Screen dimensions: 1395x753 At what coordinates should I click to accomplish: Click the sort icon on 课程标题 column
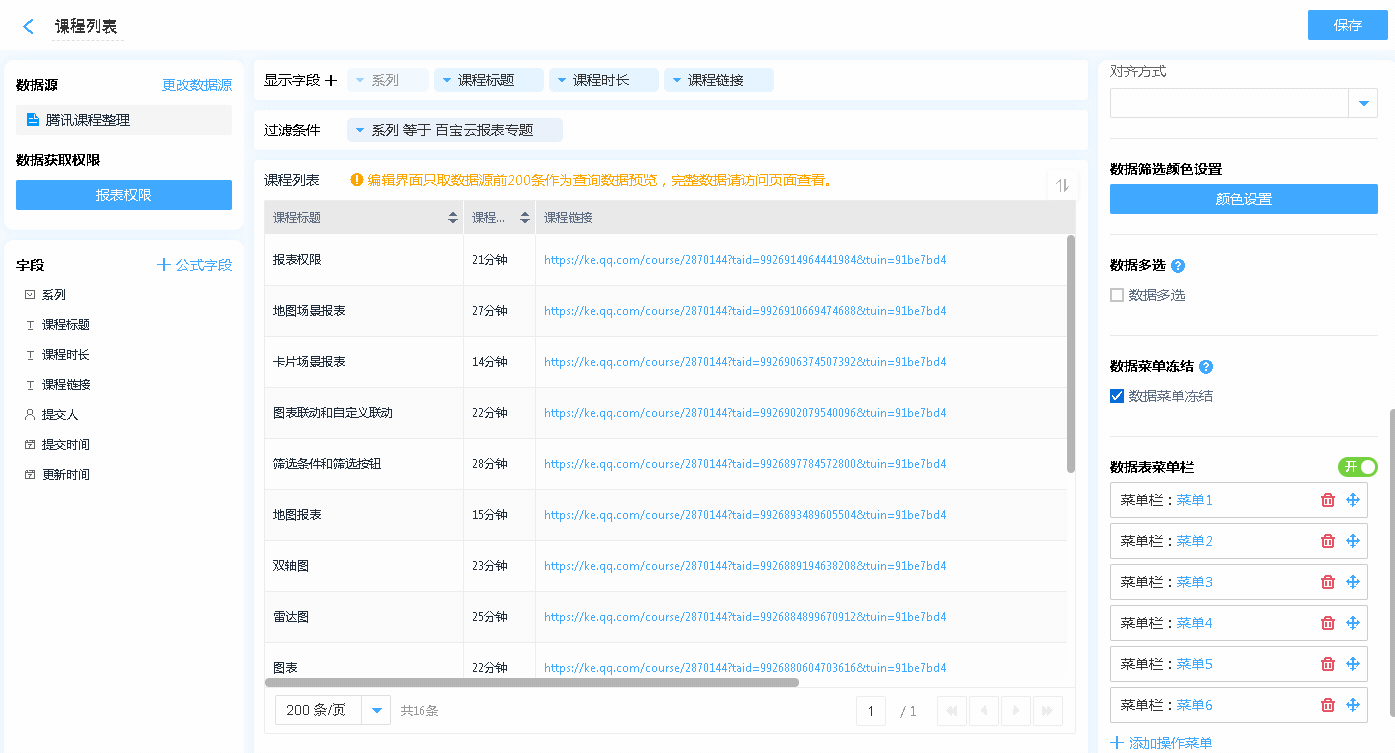(452, 217)
